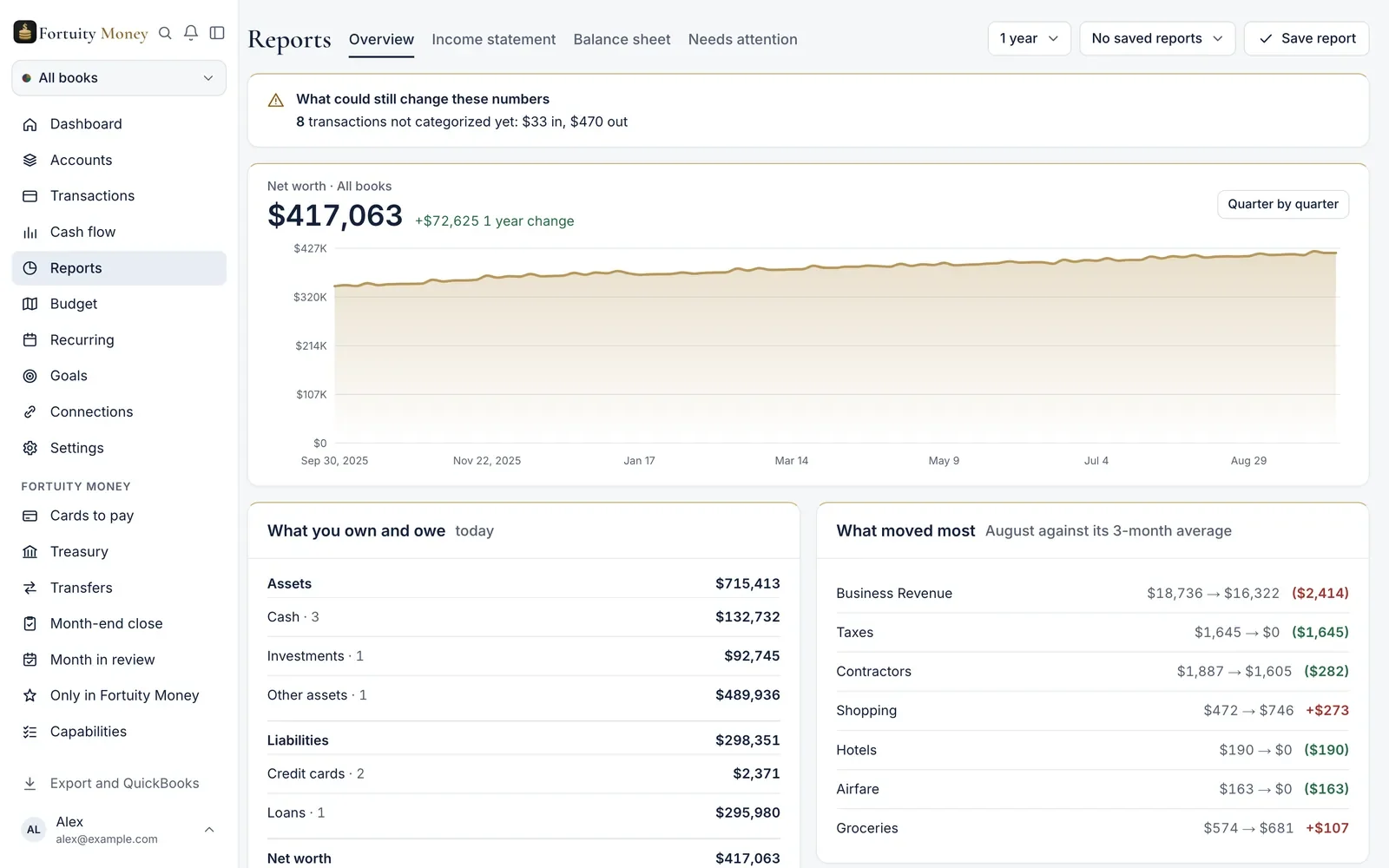Click the Shopping +$273 value

tap(1327, 711)
